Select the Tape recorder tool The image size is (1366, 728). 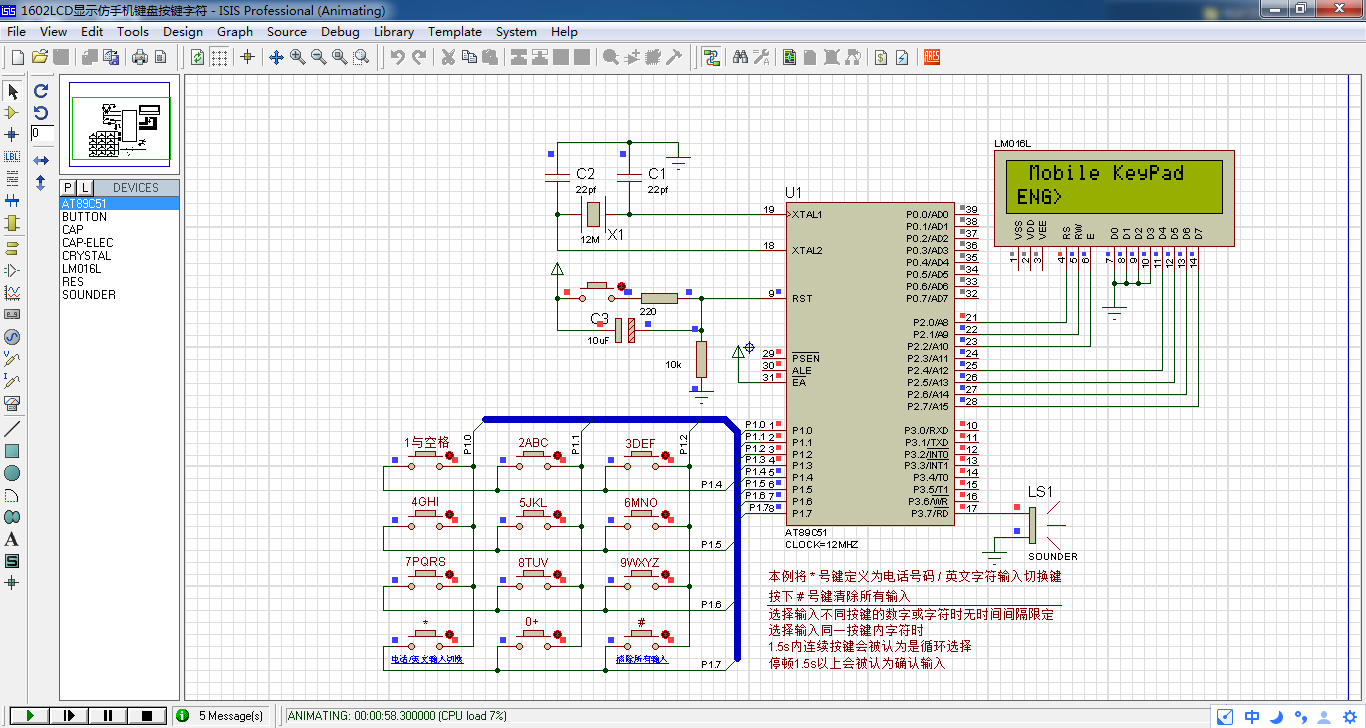click(12, 314)
